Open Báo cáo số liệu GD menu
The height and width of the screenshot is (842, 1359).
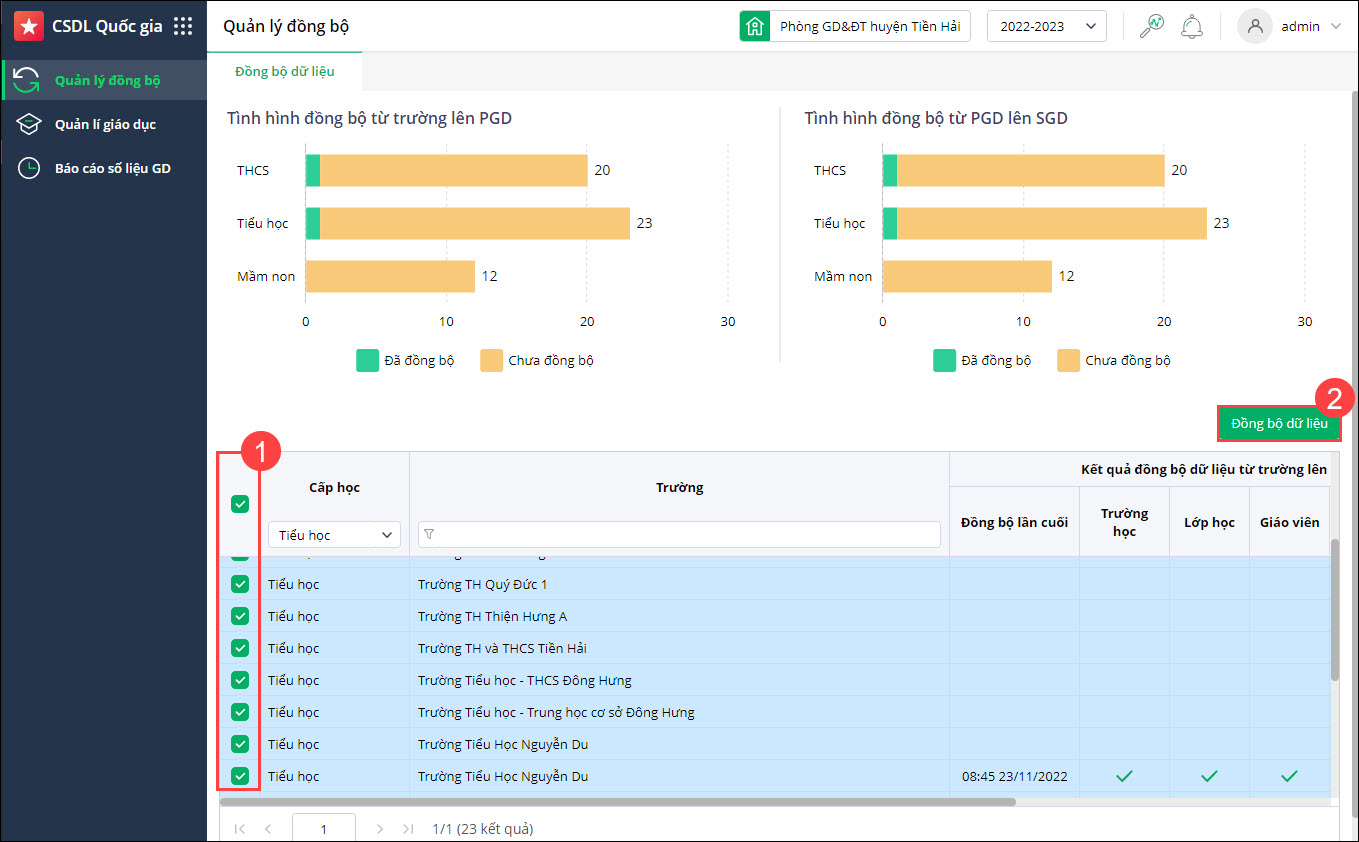(112, 168)
